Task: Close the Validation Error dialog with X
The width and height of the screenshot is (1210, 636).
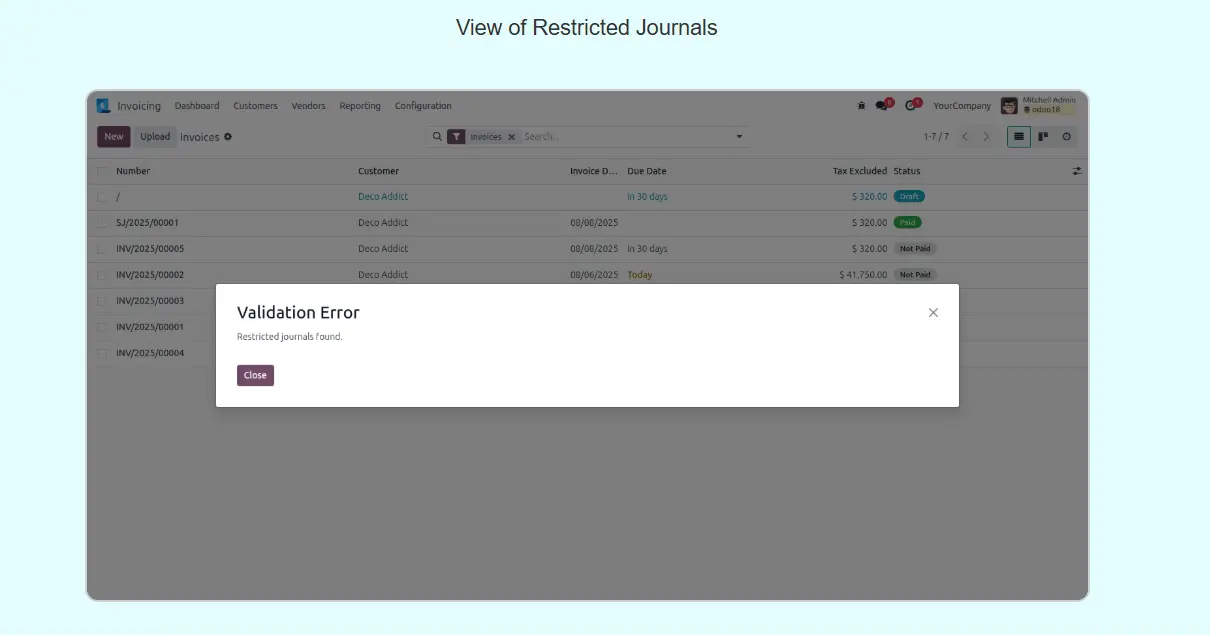Action: pyautogui.click(x=933, y=313)
